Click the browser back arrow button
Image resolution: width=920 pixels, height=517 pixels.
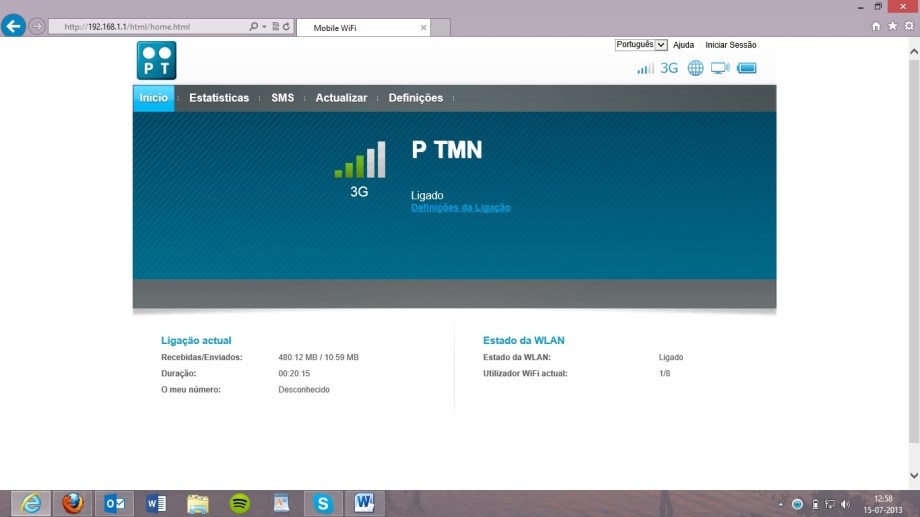point(14,26)
